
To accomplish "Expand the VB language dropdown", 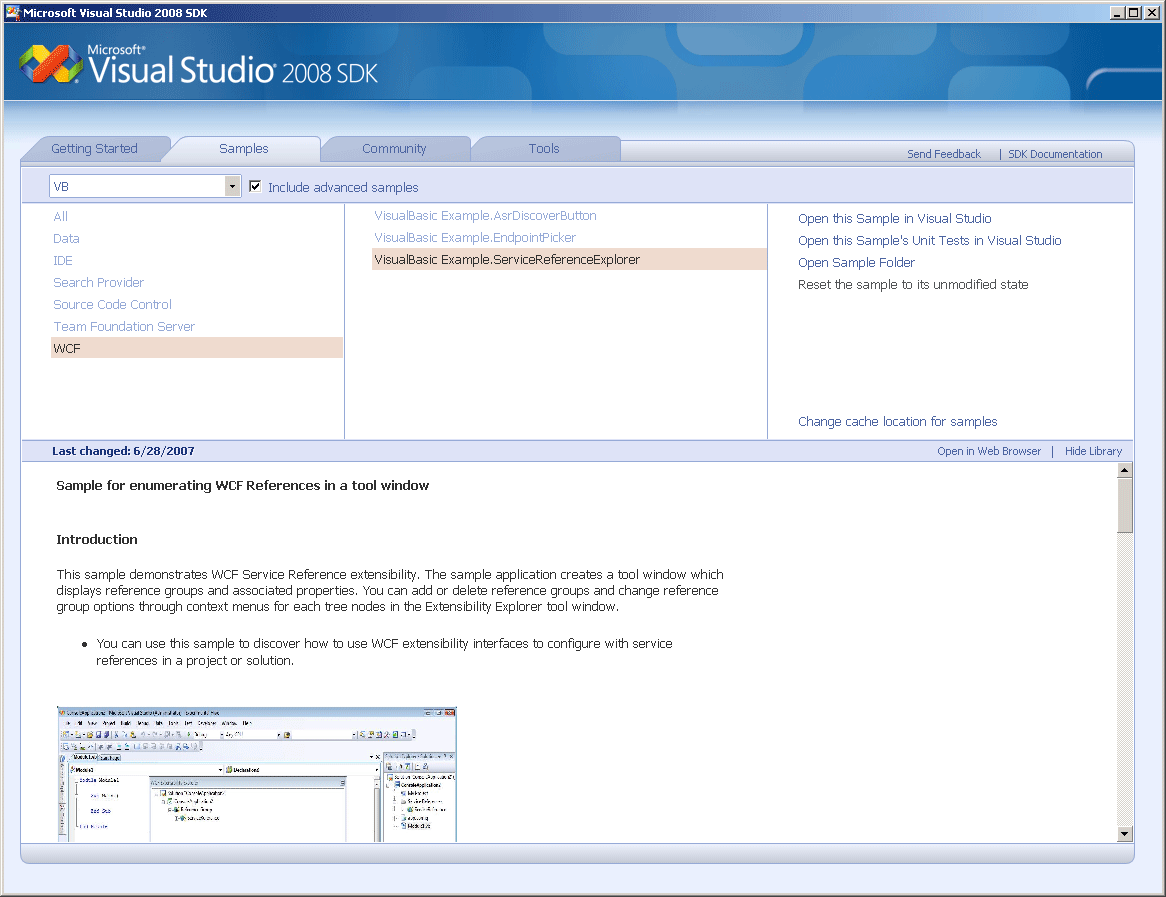I will pyautogui.click(x=232, y=186).
